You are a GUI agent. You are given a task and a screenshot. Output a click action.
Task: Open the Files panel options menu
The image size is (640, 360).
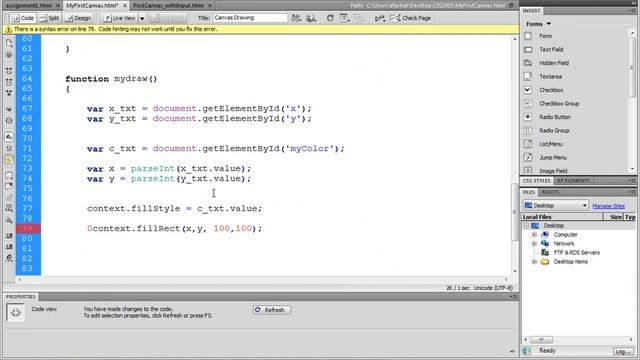632,192
